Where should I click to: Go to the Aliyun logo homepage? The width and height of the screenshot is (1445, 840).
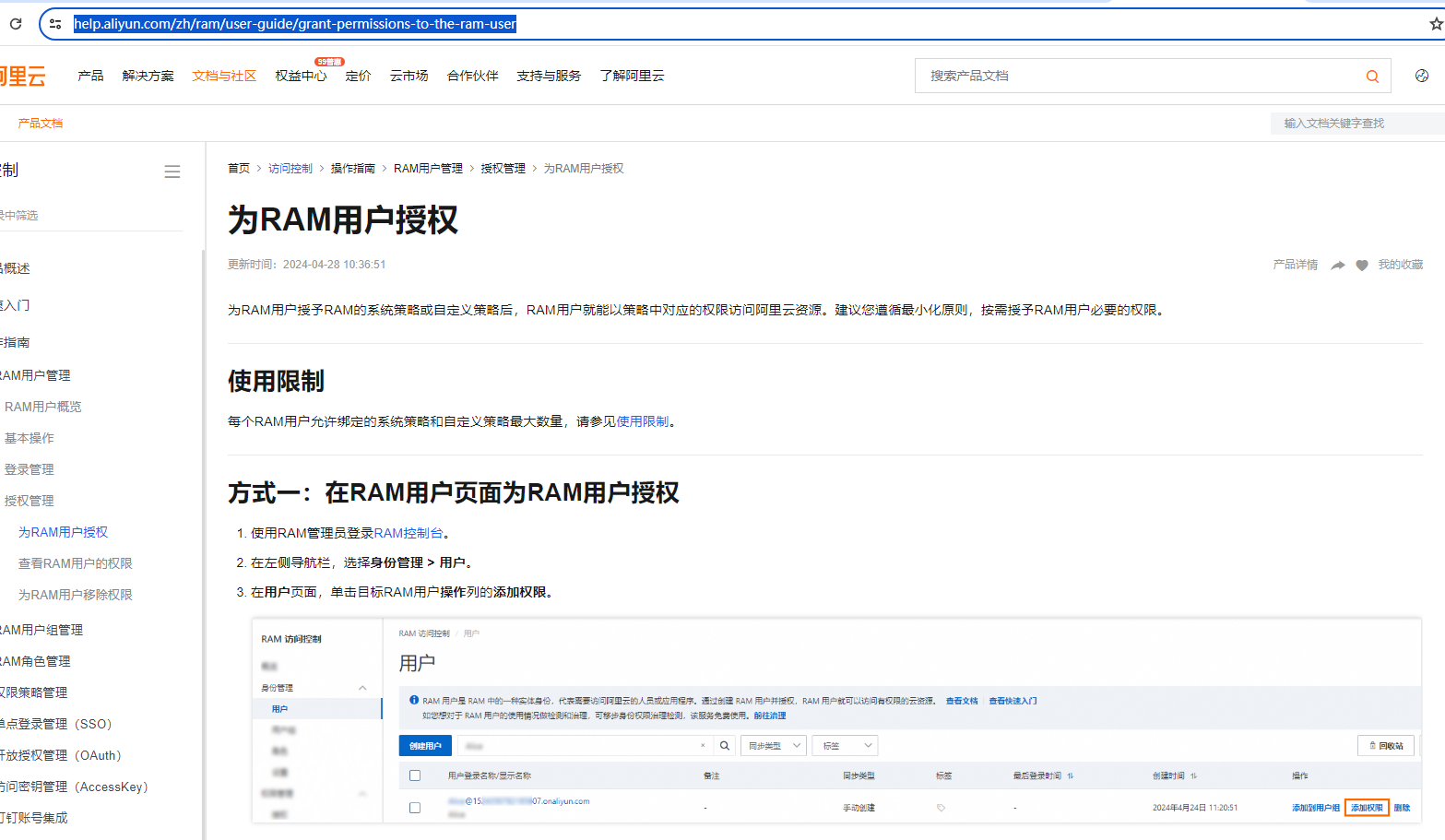22,76
